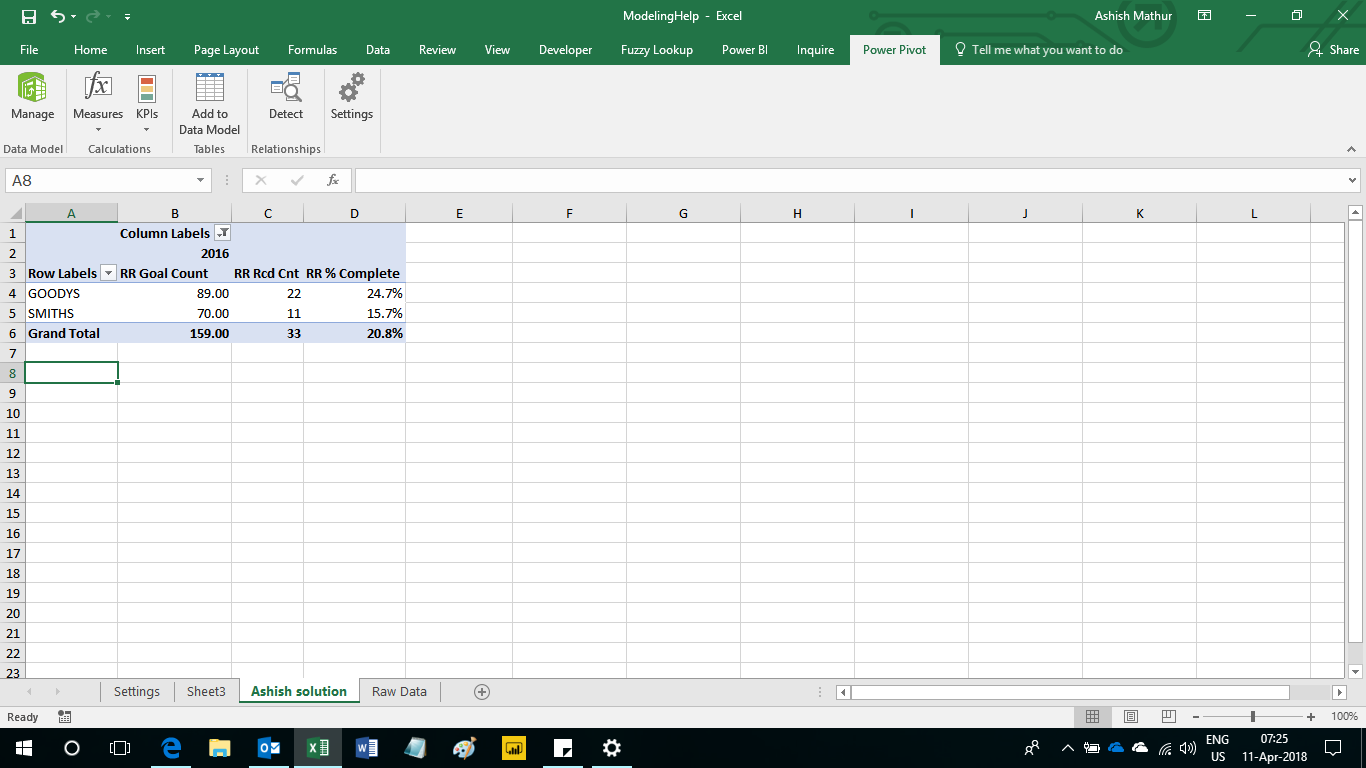This screenshot has height=768, width=1366.
Task: Click Add to Data Model icon
Action: click(209, 88)
